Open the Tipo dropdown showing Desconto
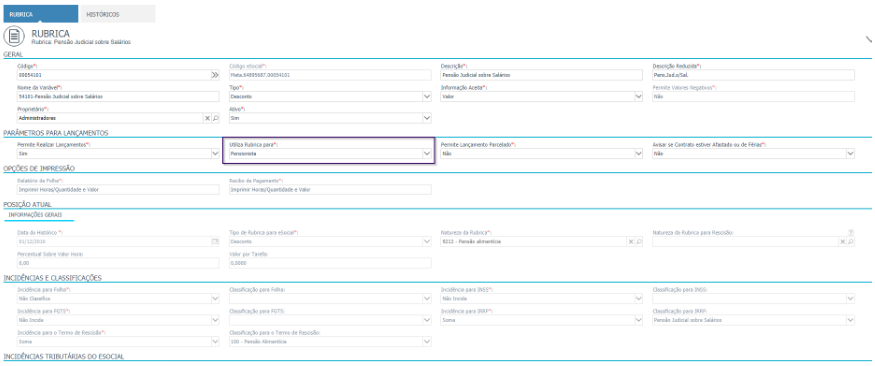This screenshot has height=366, width=875. pyautogui.click(x=427, y=97)
